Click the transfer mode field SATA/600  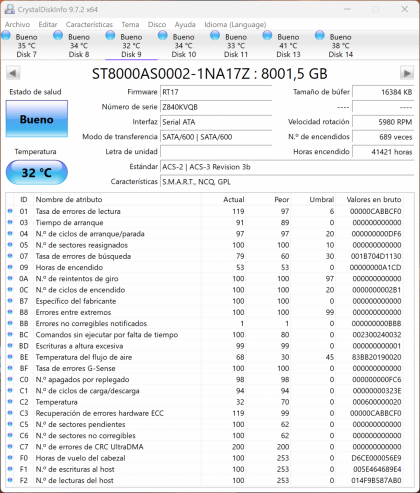click(216, 137)
